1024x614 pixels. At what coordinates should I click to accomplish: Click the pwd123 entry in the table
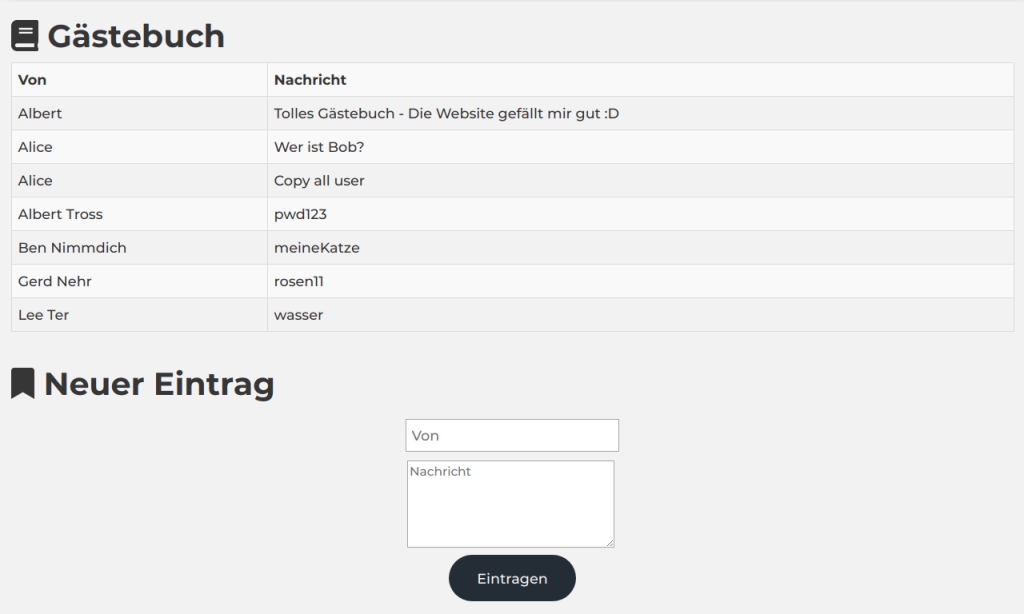pyautogui.click(x=300, y=214)
